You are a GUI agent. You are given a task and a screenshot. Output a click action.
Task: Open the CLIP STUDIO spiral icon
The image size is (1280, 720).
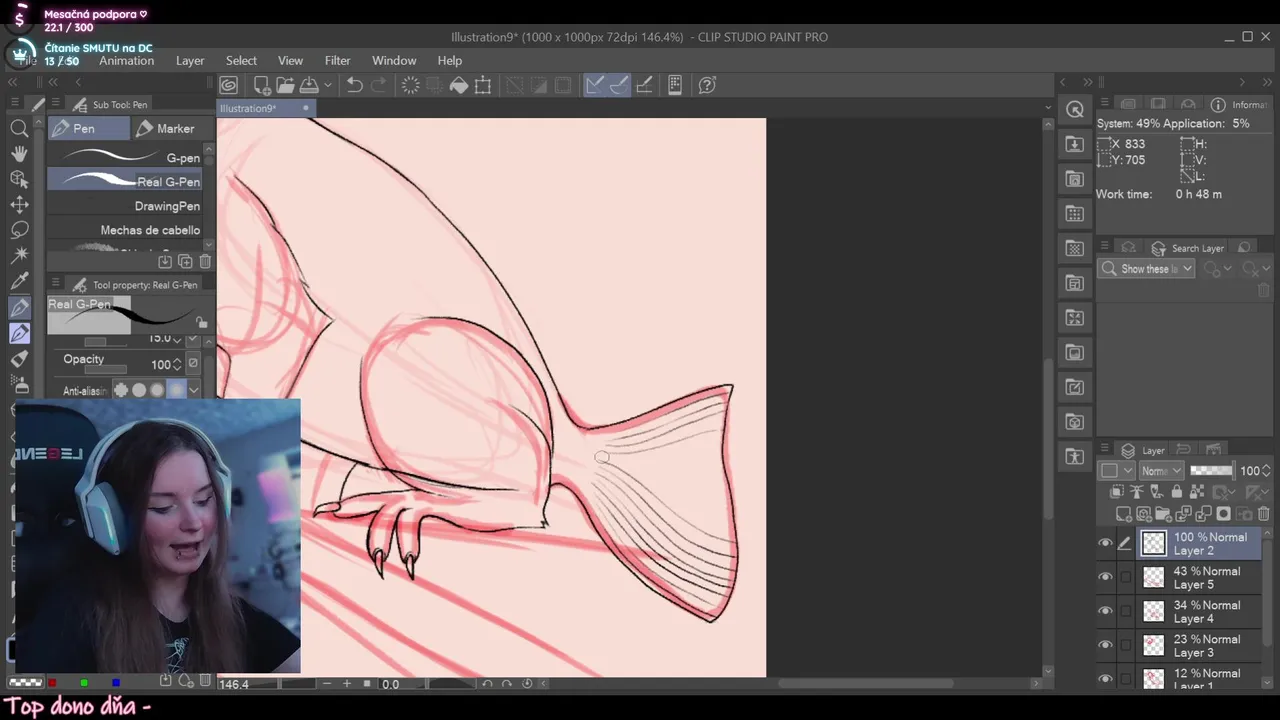pos(229,85)
